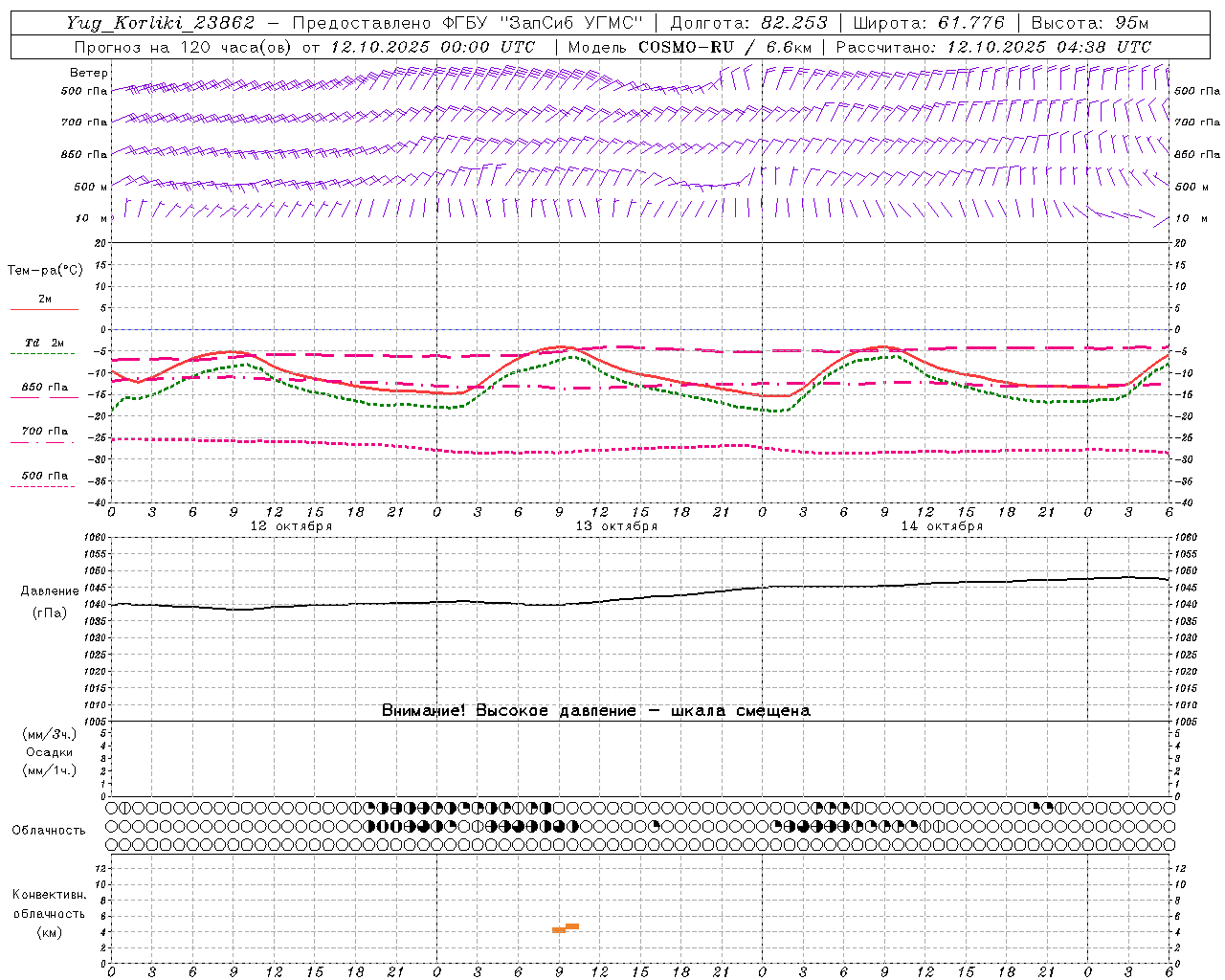Click the Тем-ра(°C) axis title
Image resolution: width=1225 pixels, height=980 pixels.
(45, 271)
